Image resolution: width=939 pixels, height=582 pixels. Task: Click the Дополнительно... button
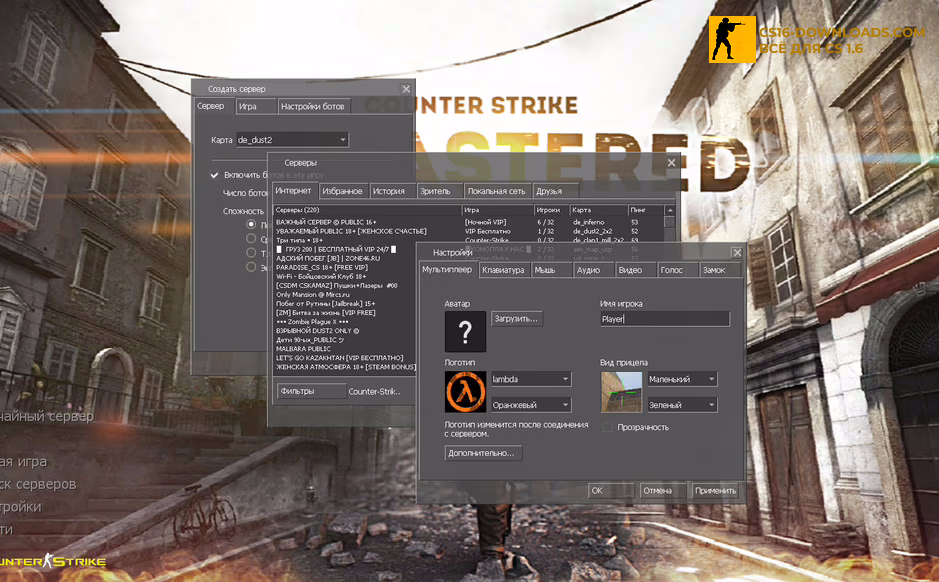coord(483,453)
